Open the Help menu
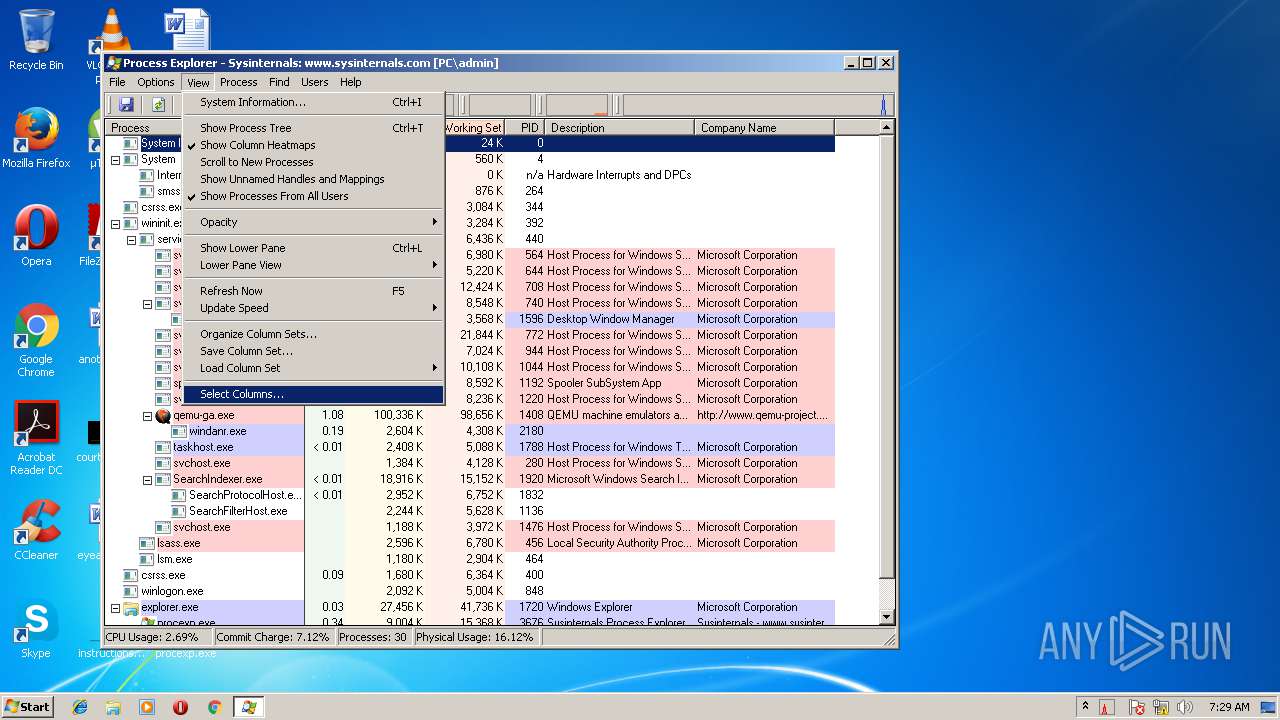 click(x=350, y=82)
